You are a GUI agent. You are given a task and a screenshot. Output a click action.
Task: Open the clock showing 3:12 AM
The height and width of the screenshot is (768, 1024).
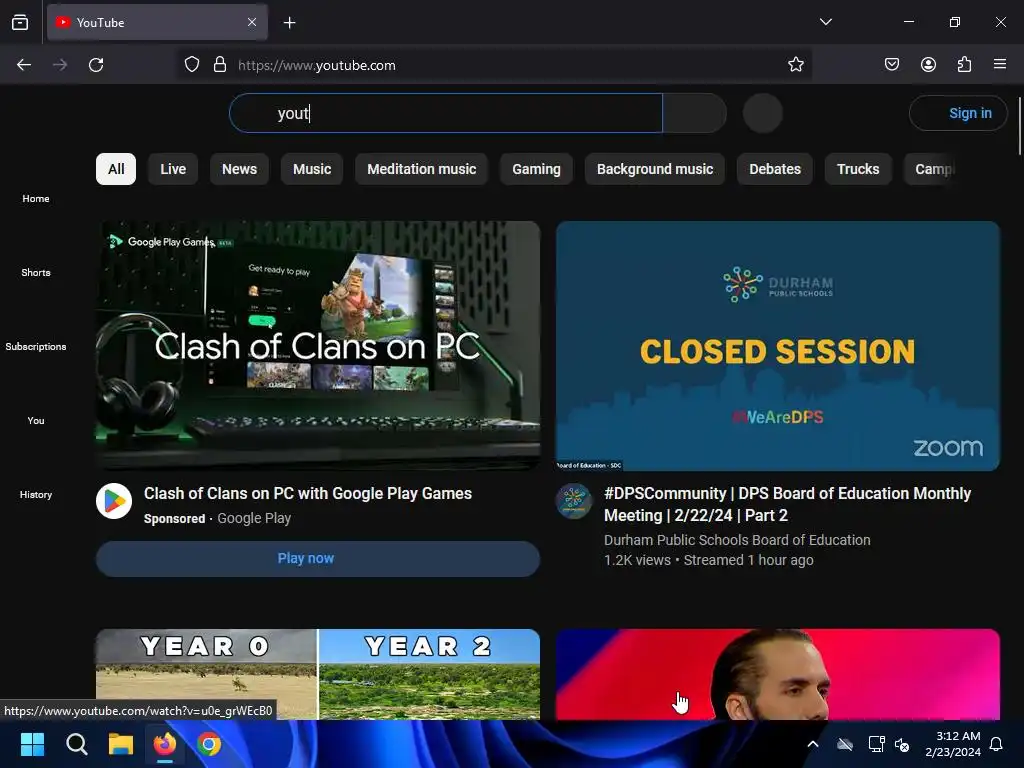953,744
